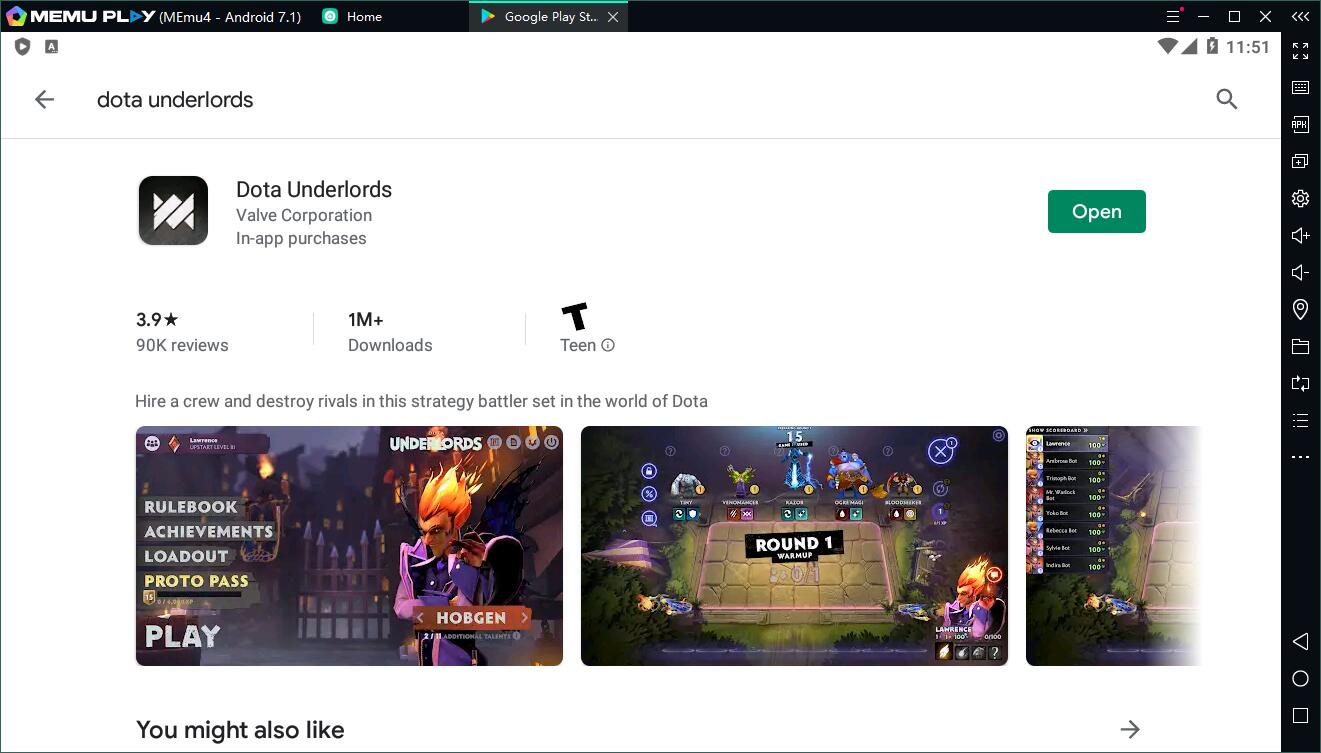Click the fullscreen expand icon
This screenshot has width=1321, height=753.
tap(1300, 49)
